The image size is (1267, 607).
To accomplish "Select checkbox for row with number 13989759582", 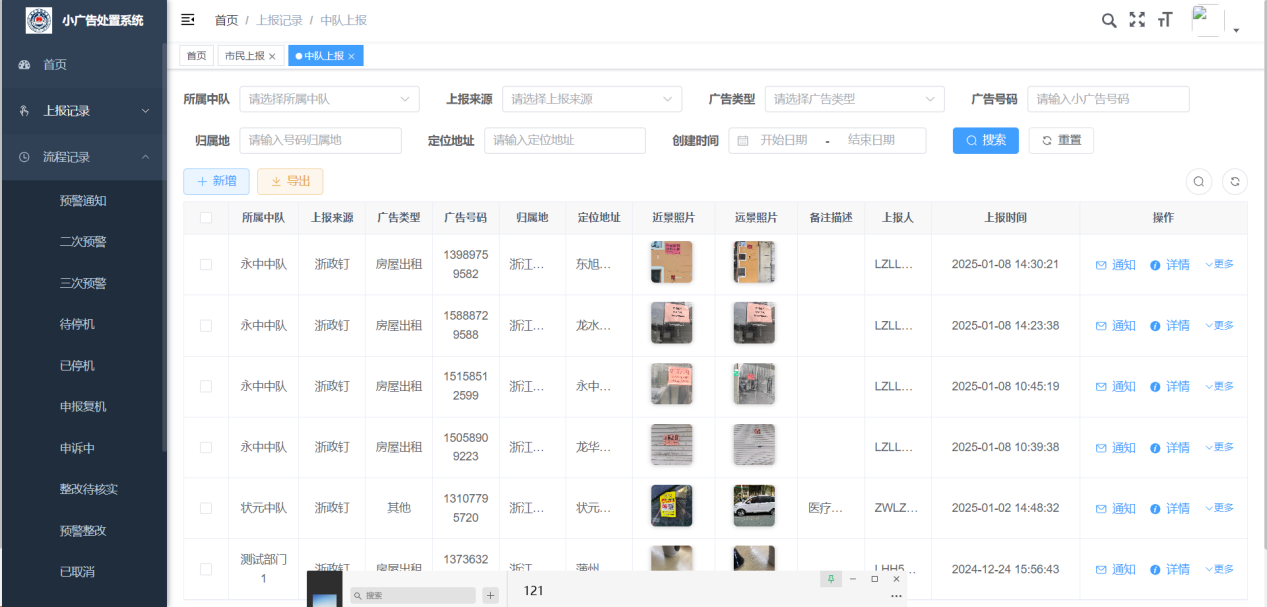I will coord(206,264).
